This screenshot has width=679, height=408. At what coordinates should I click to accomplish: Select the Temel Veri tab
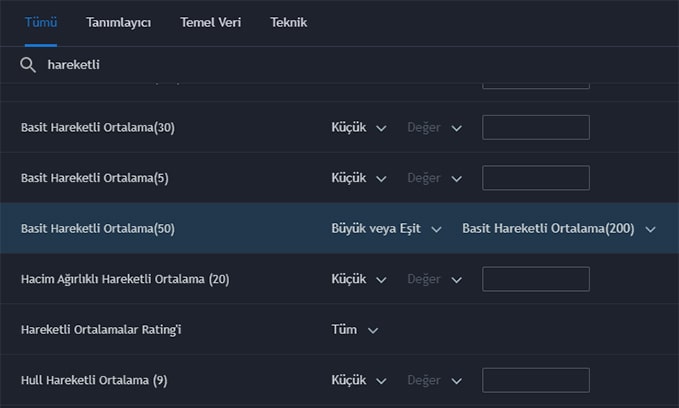tap(210, 22)
